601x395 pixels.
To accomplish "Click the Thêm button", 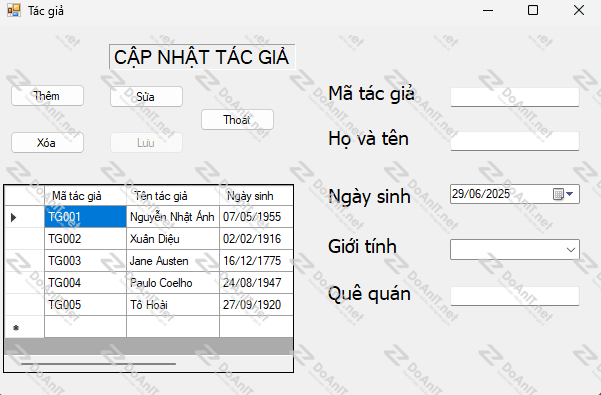I will pyautogui.click(x=47, y=96).
